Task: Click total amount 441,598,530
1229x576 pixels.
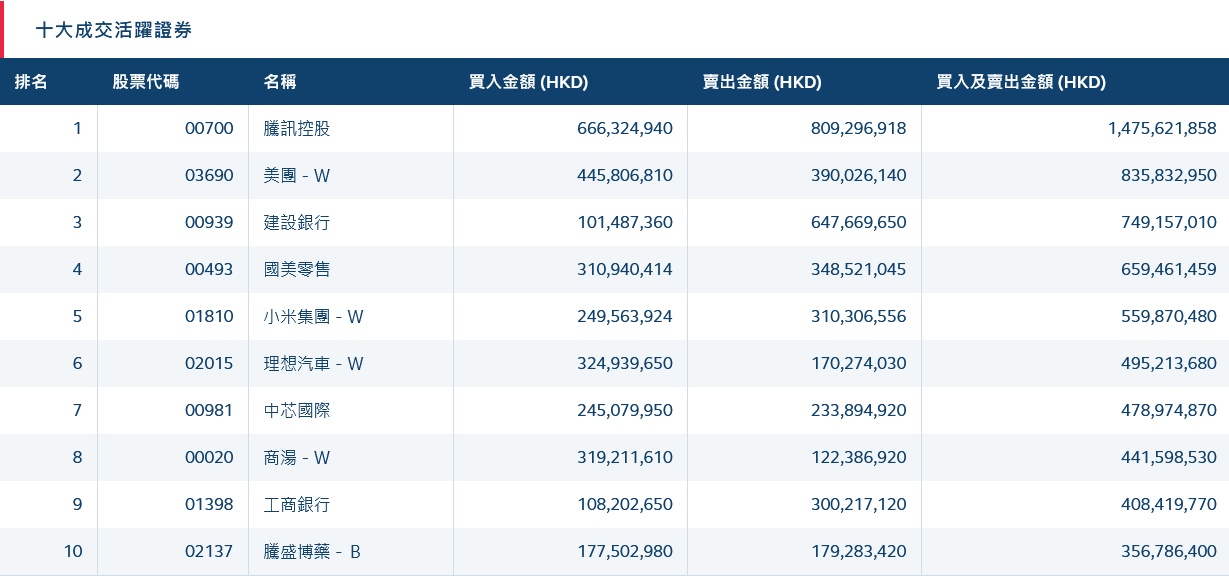Action: (1169, 457)
